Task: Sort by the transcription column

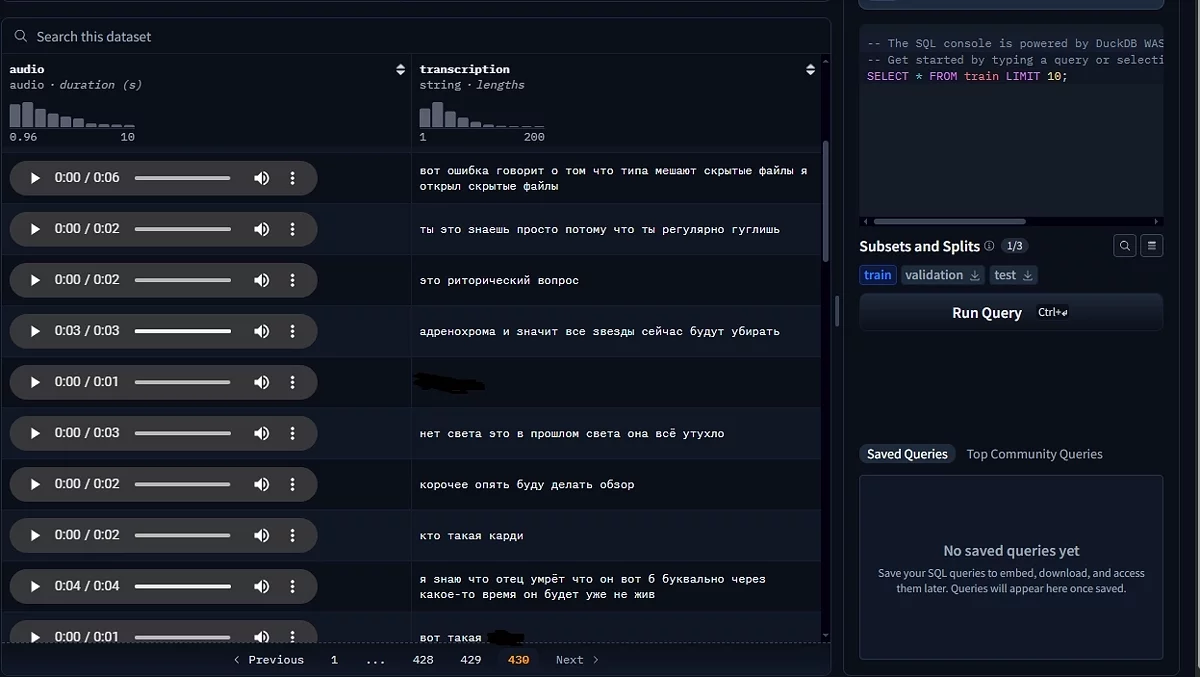Action: pos(810,70)
